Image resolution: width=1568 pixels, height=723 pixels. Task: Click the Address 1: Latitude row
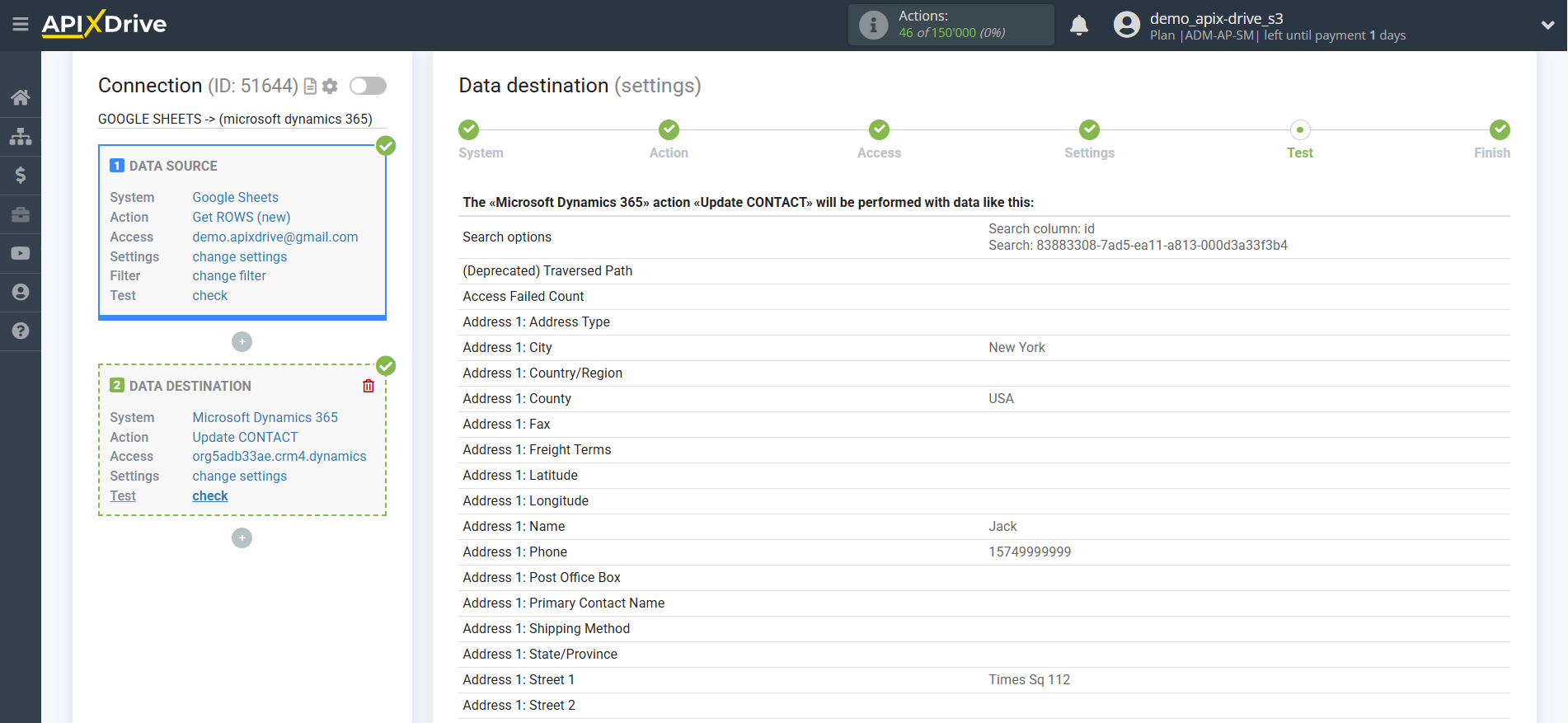(984, 476)
